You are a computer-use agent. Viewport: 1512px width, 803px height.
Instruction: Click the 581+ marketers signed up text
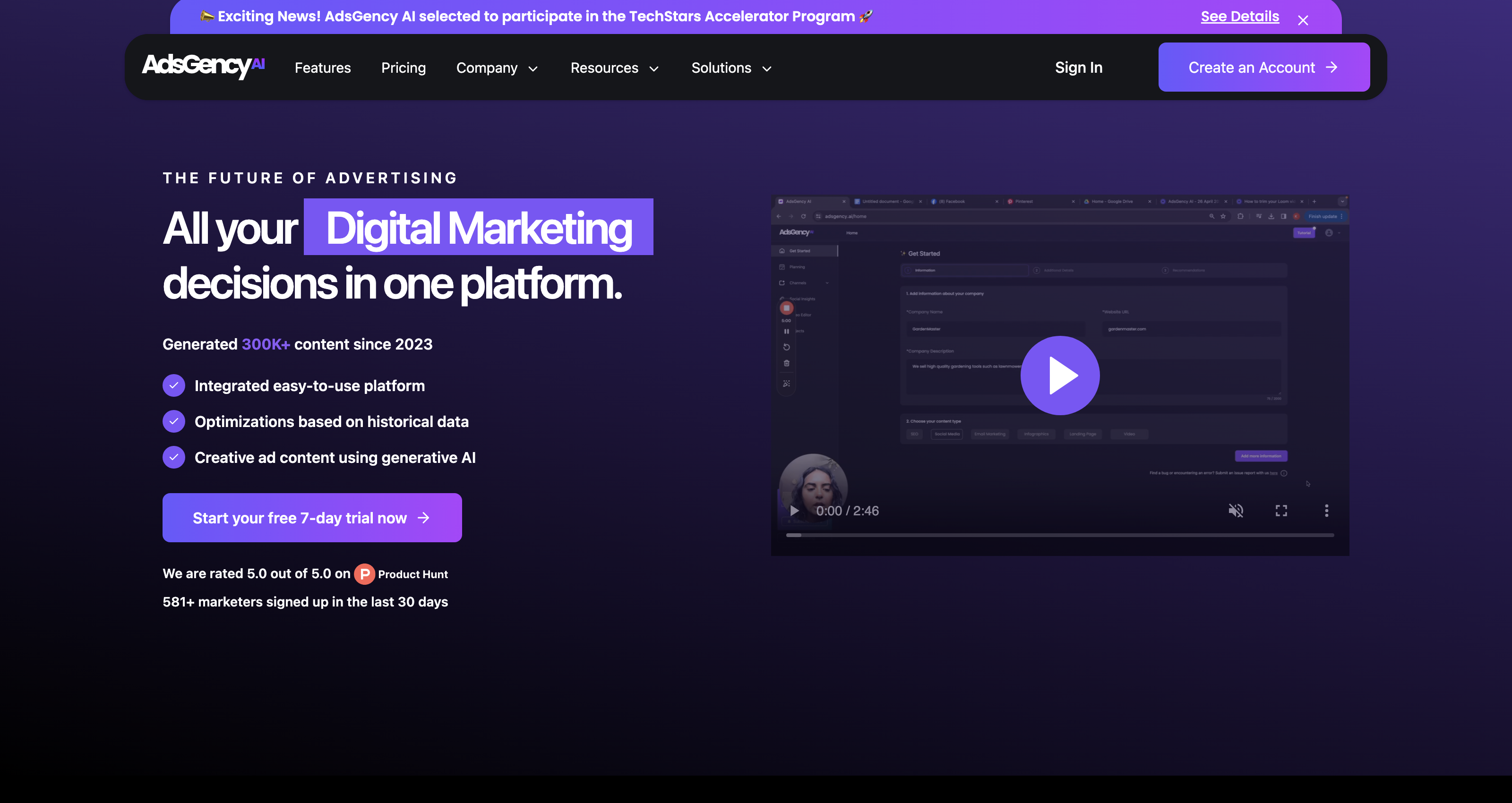pos(305,602)
